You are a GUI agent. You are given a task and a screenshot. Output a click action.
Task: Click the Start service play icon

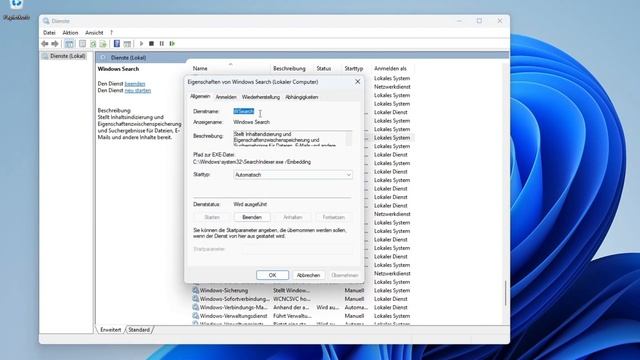point(141,44)
